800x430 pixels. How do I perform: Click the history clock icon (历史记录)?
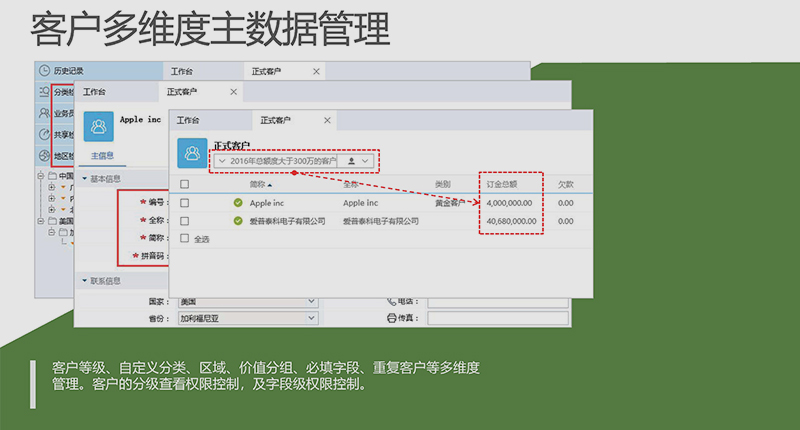point(45,71)
